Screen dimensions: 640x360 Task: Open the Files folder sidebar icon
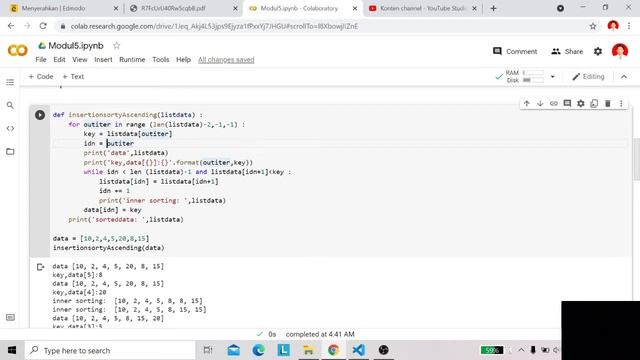tap(10, 151)
